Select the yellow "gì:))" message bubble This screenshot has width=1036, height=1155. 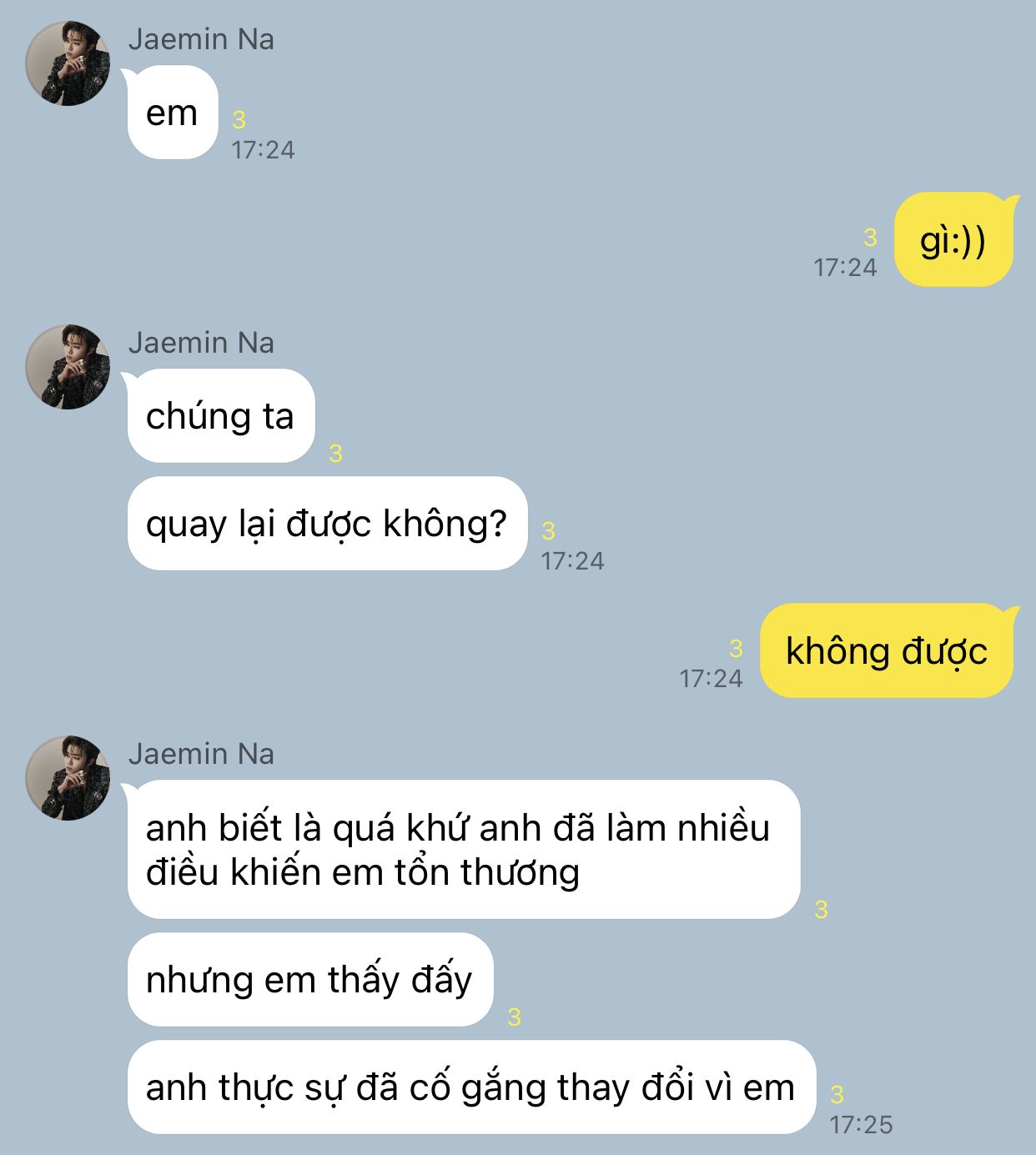(953, 239)
